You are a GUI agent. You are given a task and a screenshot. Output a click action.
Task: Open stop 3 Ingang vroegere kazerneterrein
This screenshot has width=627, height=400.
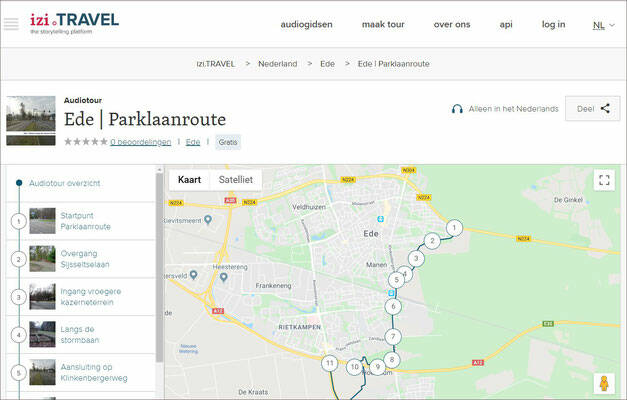[x=81, y=297]
